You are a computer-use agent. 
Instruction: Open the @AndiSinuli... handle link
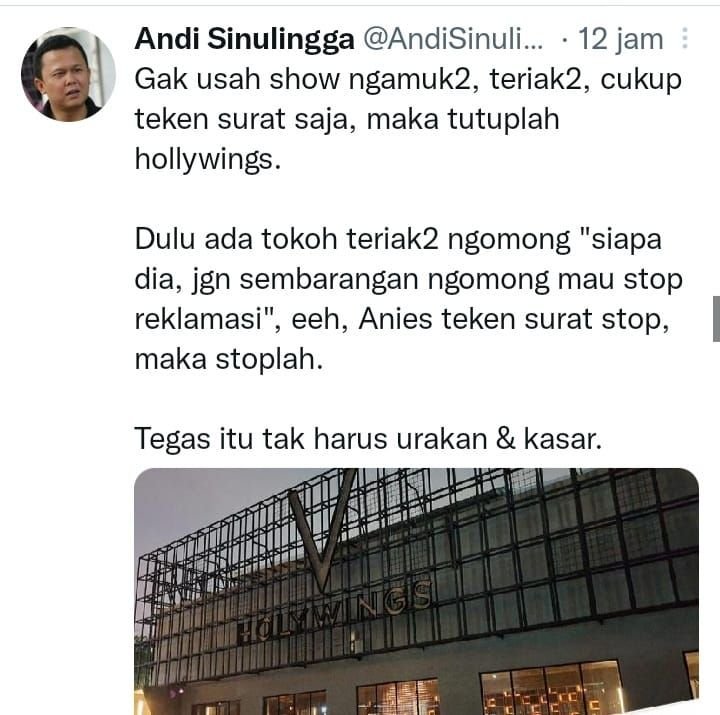pos(453,39)
